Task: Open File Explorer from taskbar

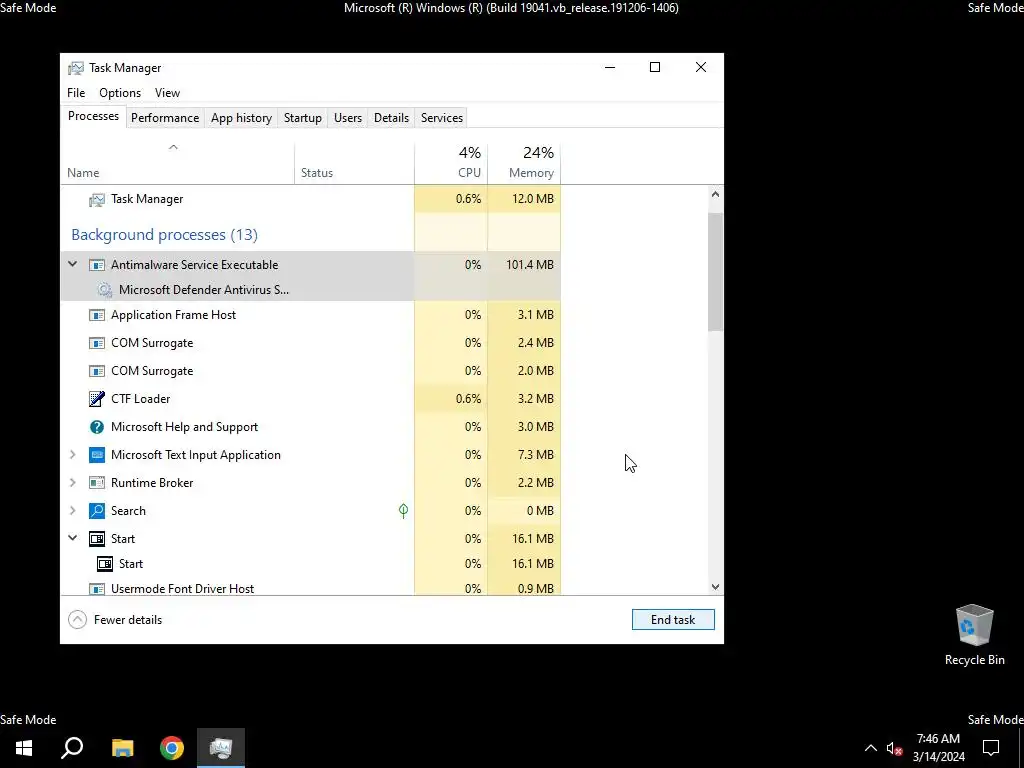Action: click(x=122, y=748)
